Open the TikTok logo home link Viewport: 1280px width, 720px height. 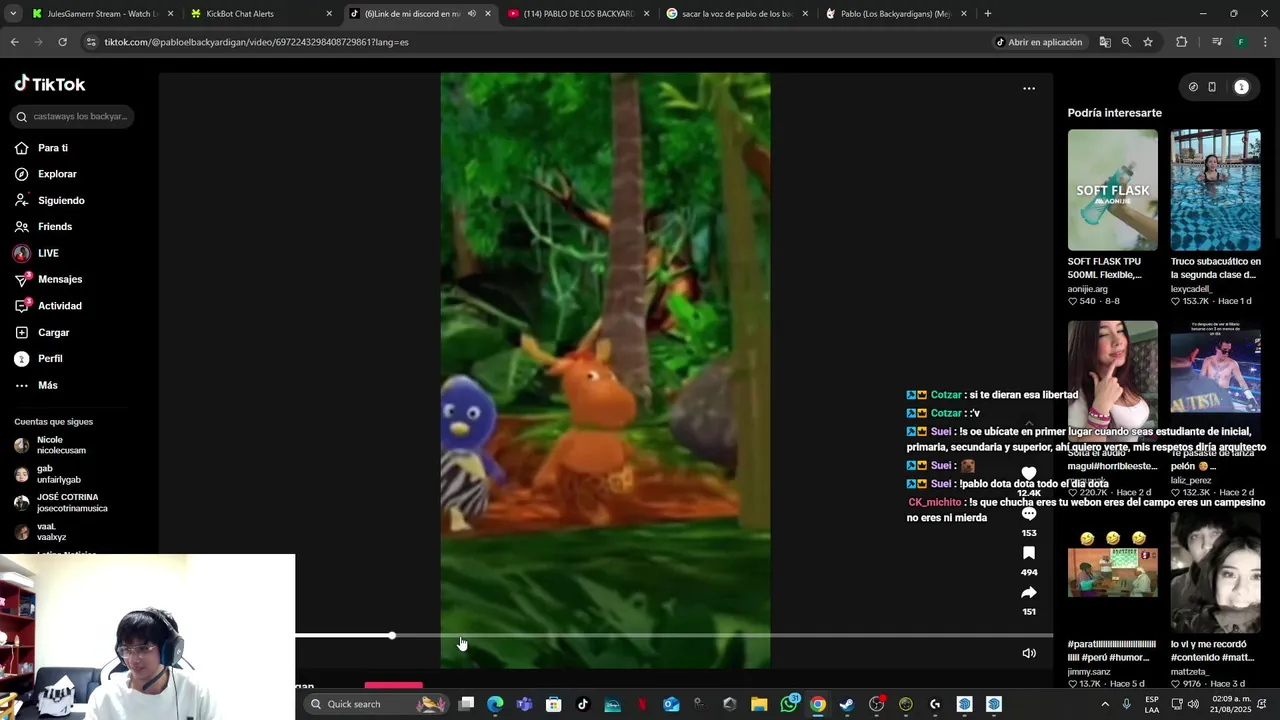coord(50,84)
